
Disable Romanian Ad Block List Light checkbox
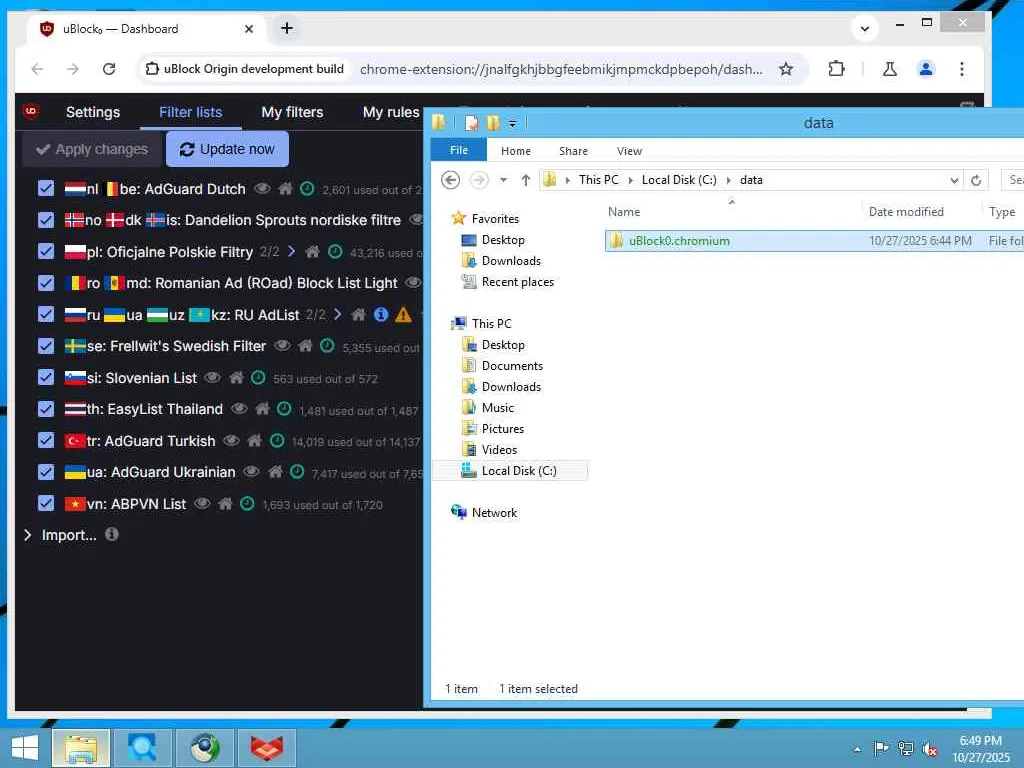pyautogui.click(x=46, y=283)
